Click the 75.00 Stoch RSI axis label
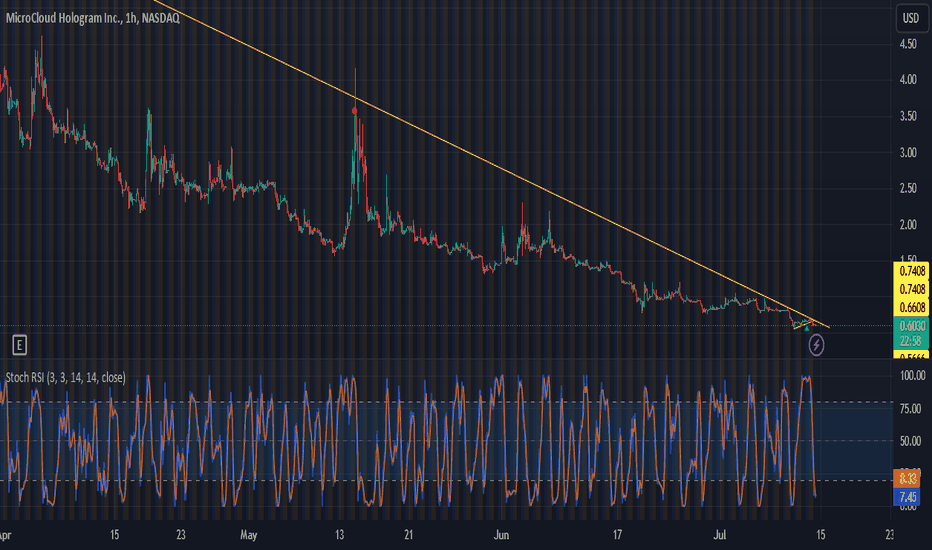Screen dimensions: 932x550 [x=911, y=409]
